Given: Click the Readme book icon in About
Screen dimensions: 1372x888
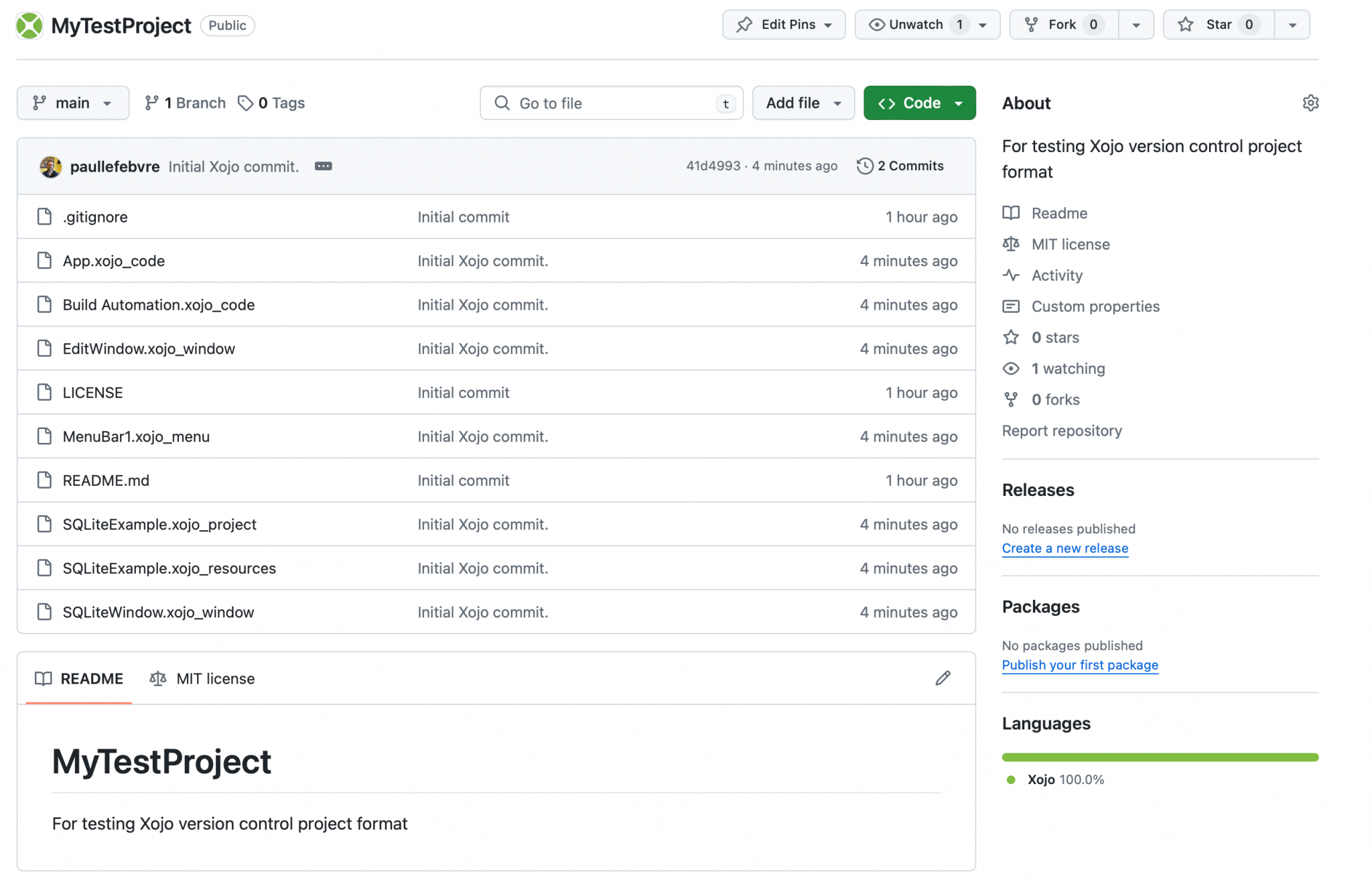Looking at the screenshot, I should pos(1011,213).
